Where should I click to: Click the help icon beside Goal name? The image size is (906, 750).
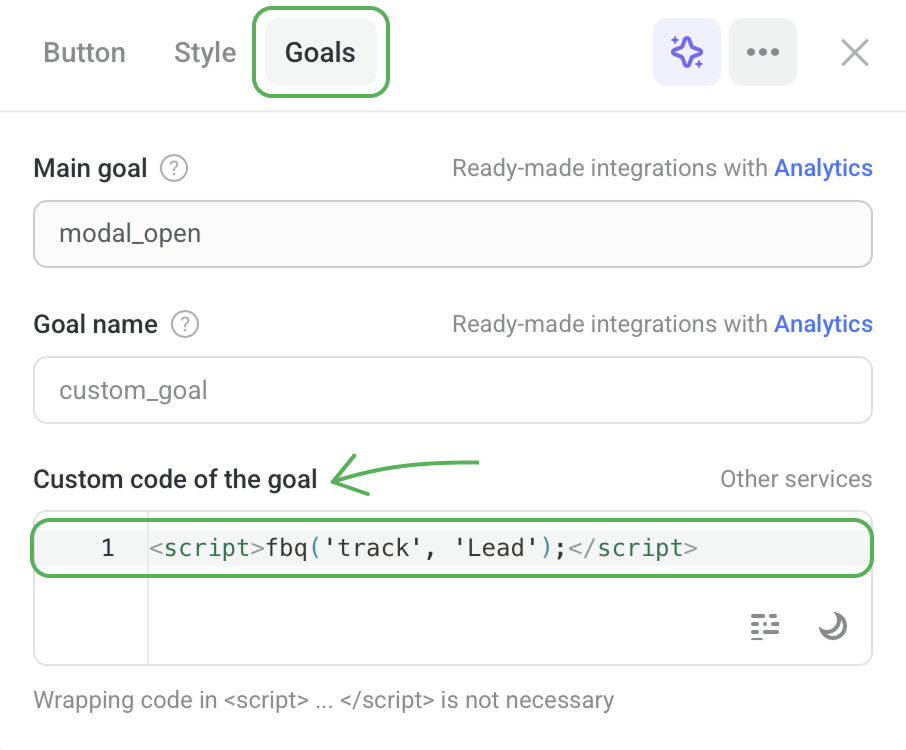point(185,324)
